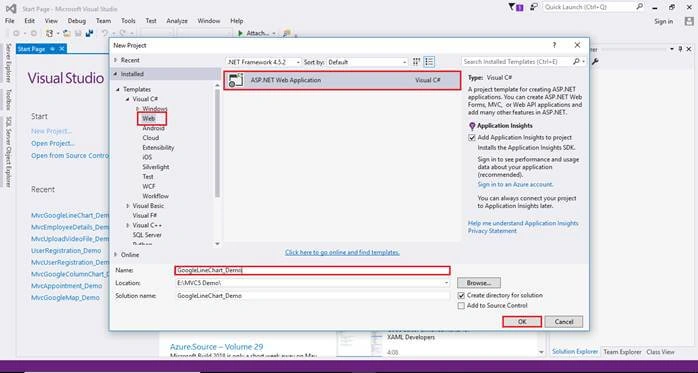Open the File menu
The image size is (698, 373).
pyautogui.click(x=10, y=21)
